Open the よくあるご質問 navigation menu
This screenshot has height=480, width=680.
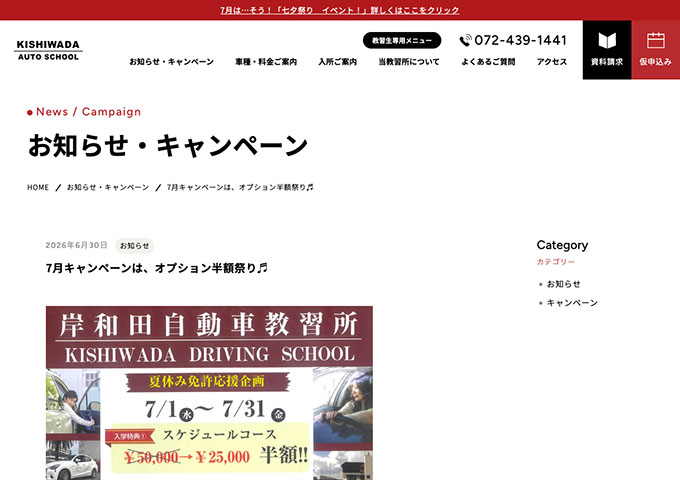(488, 62)
